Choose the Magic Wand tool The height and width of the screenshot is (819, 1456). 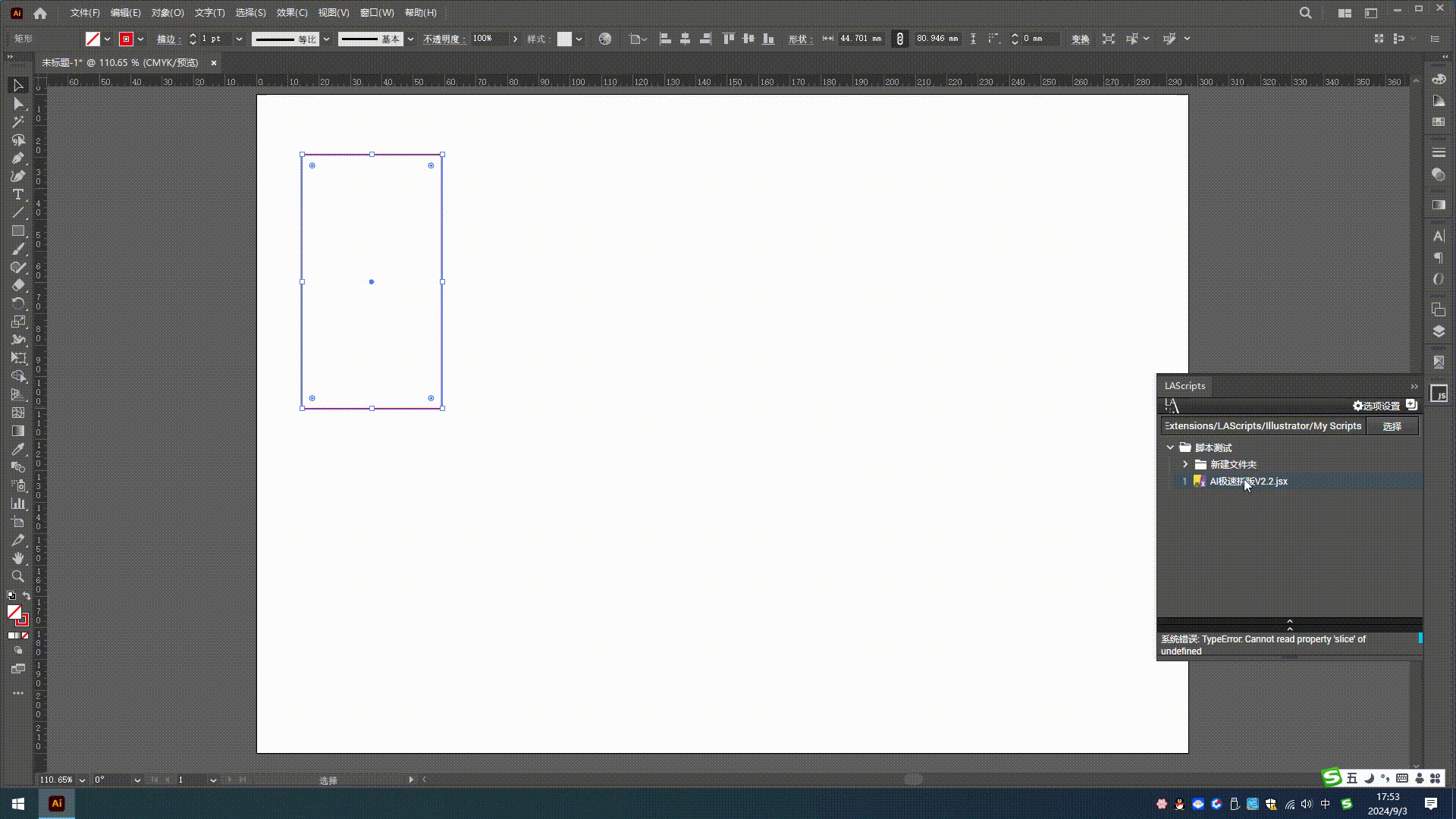[17, 121]
